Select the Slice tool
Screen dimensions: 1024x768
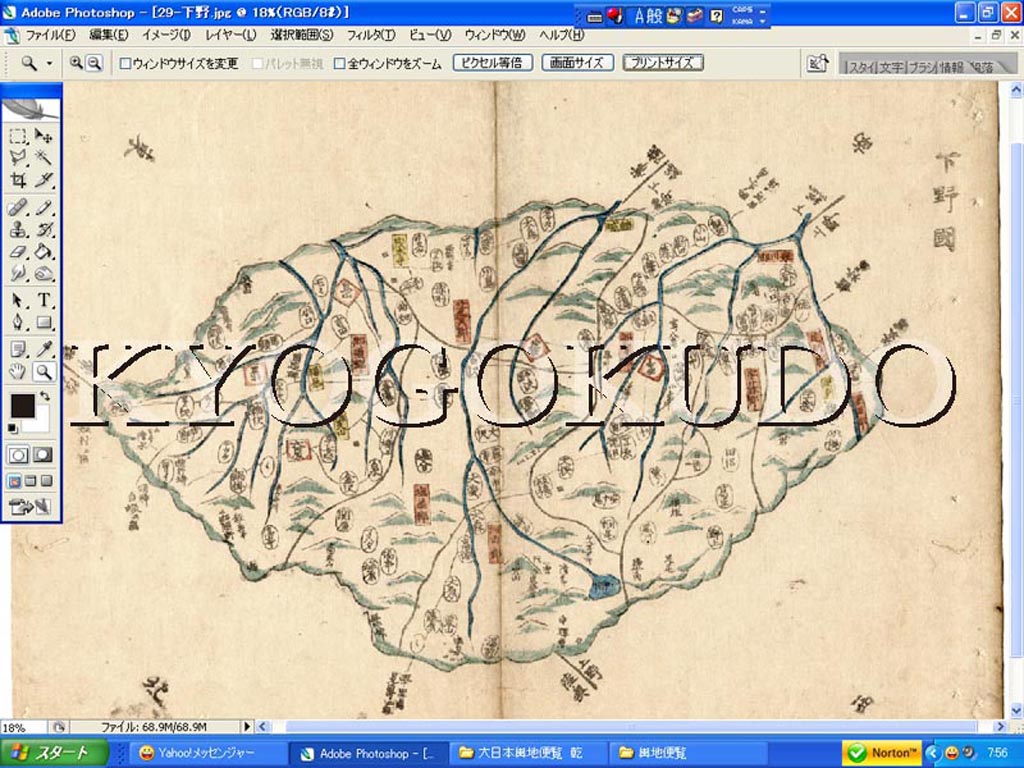[43, 180]
